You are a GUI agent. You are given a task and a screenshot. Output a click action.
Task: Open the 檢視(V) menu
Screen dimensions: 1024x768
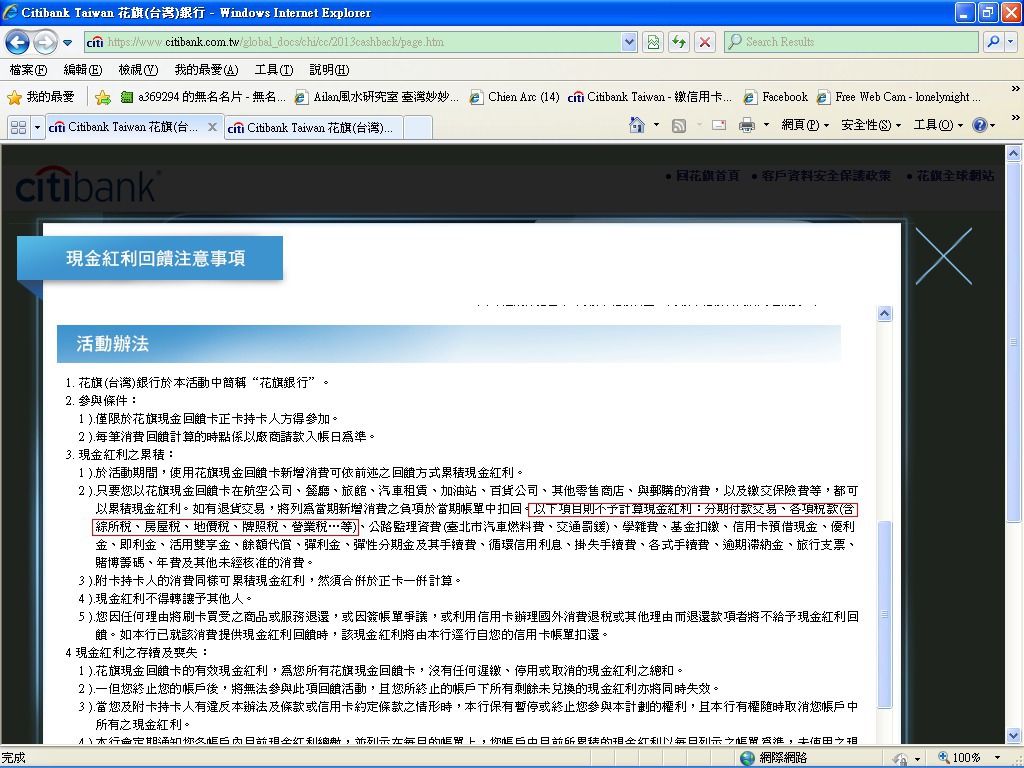[x=138, y=70]
